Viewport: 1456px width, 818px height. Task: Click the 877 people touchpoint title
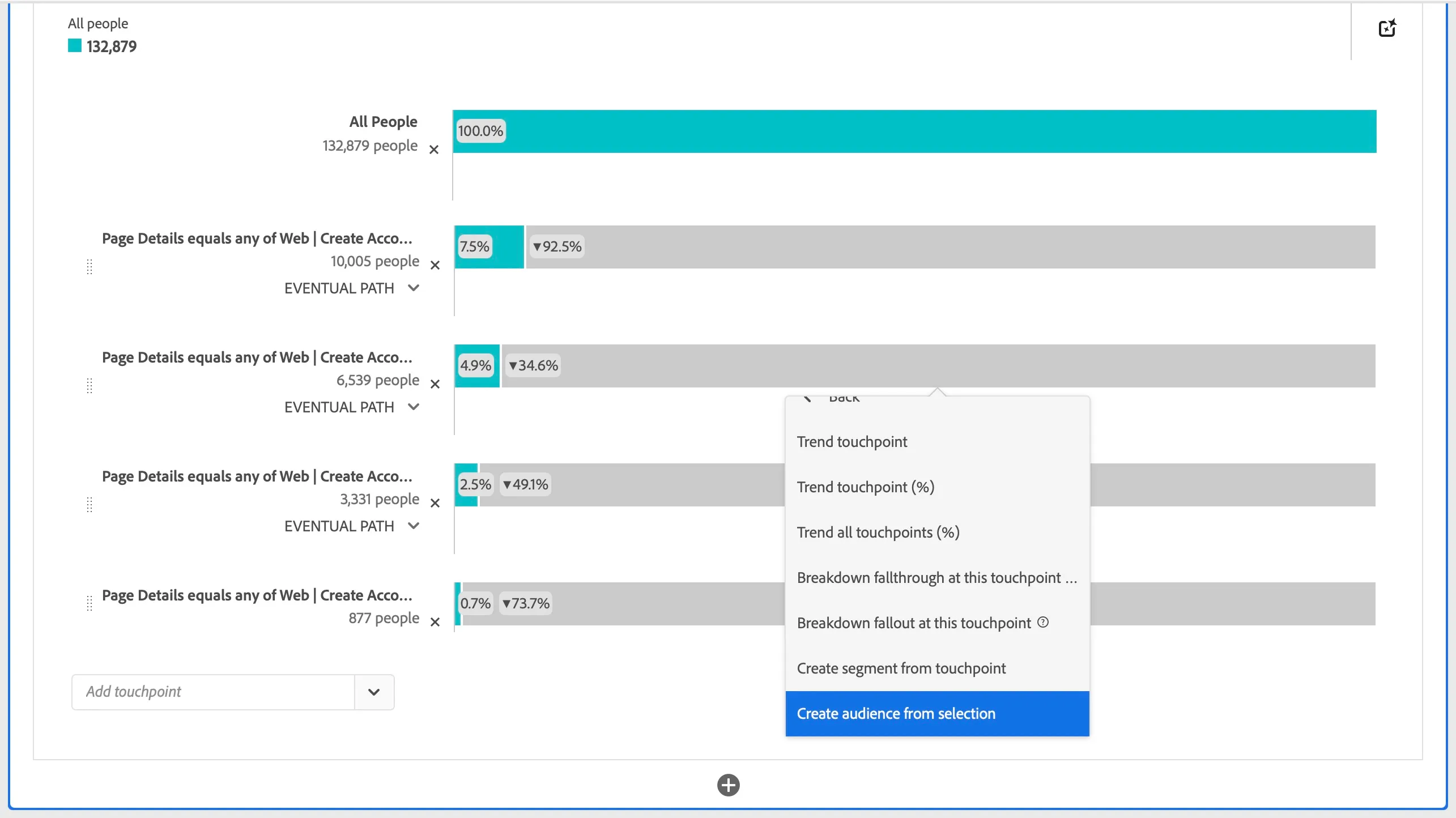pyautogui.click(x=257, y=595)
